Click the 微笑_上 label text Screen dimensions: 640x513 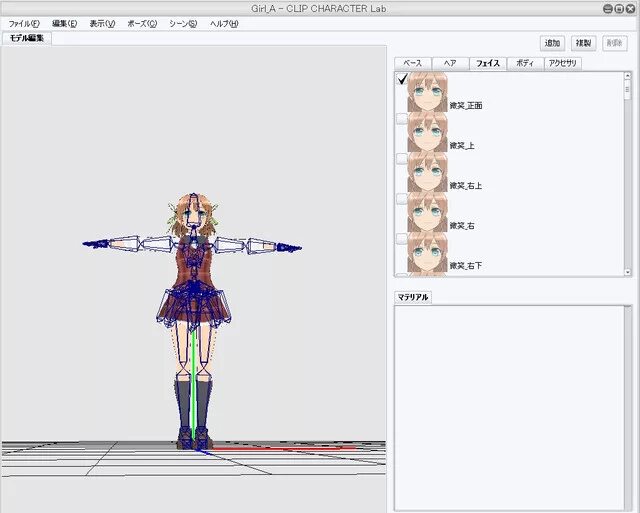(462, 146)
